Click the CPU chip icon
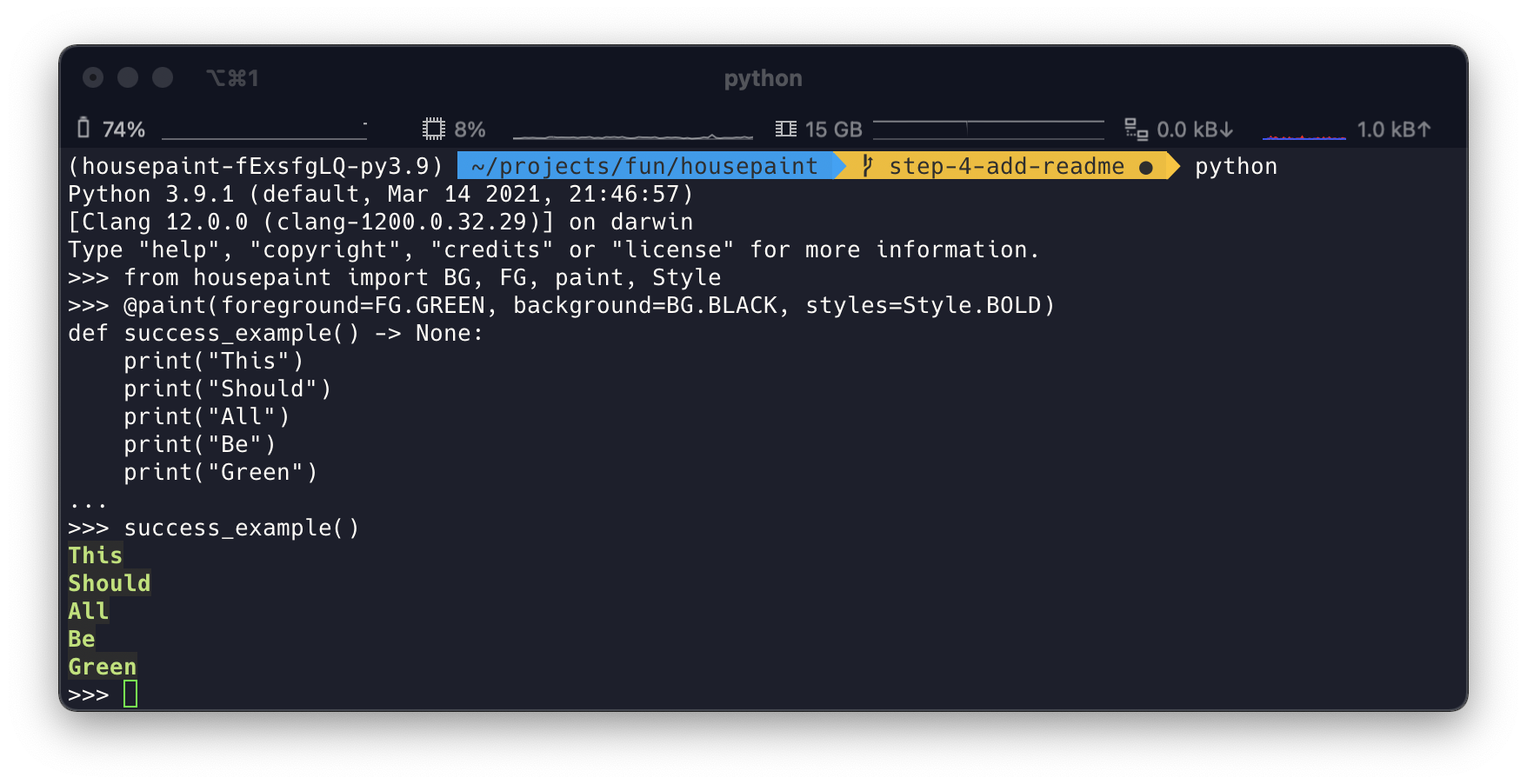 click(x=433, y=130)
